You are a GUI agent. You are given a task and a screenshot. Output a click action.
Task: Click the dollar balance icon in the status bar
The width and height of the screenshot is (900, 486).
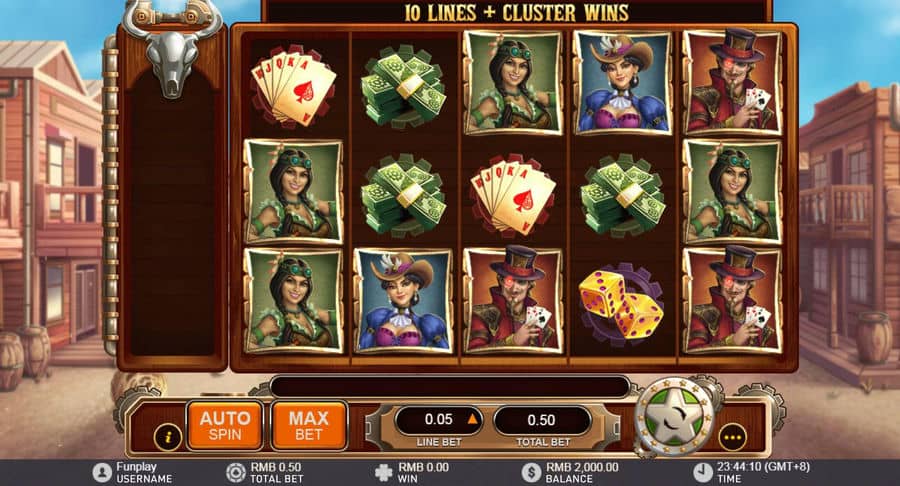click(x=532, y=472)
